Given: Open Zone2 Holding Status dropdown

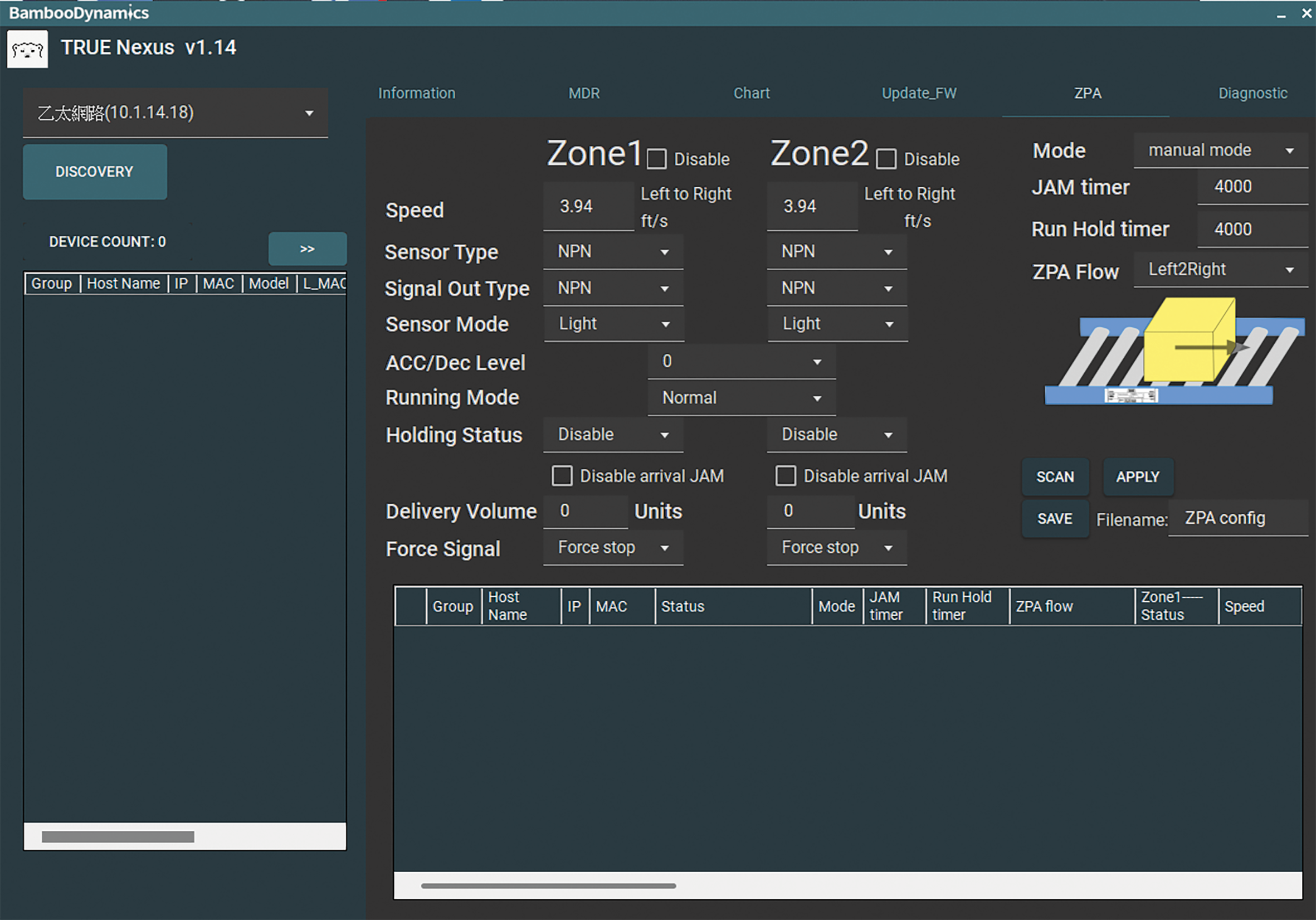Looking at the screenshot, I should [837, 435].
